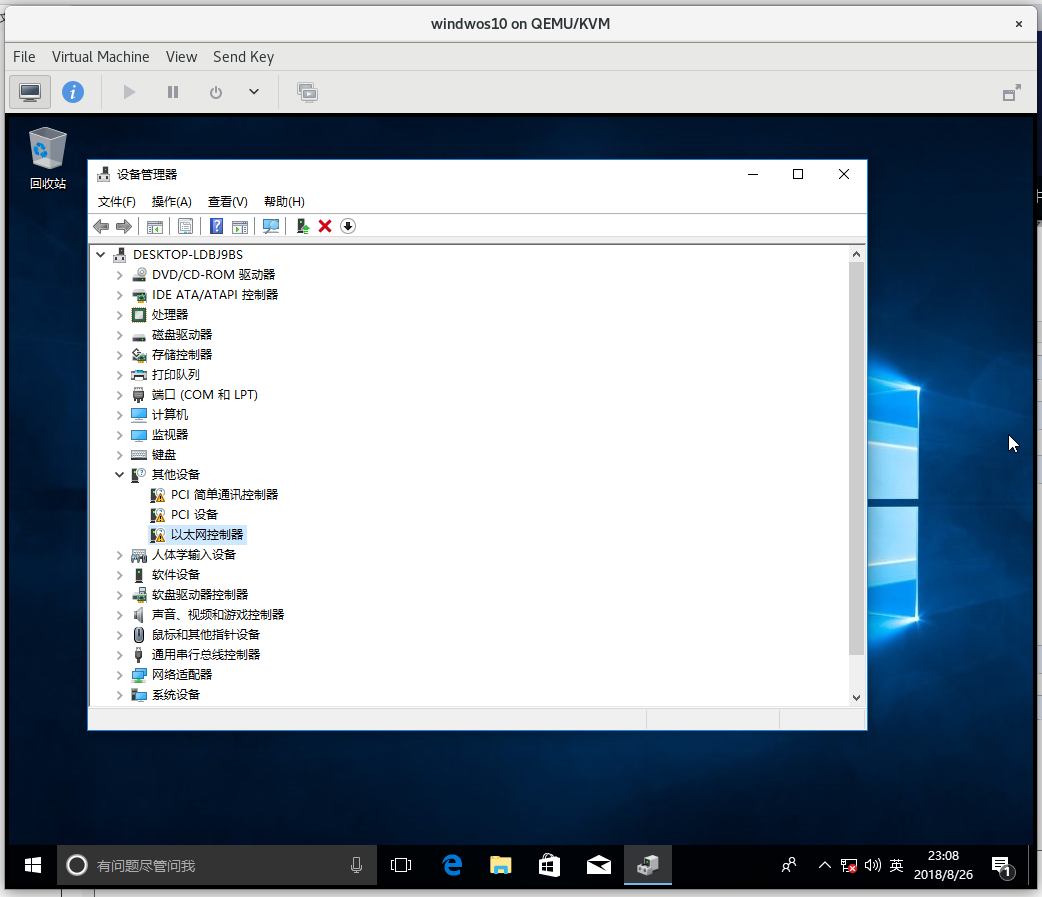Open the Virtual Machine menu

100,57
